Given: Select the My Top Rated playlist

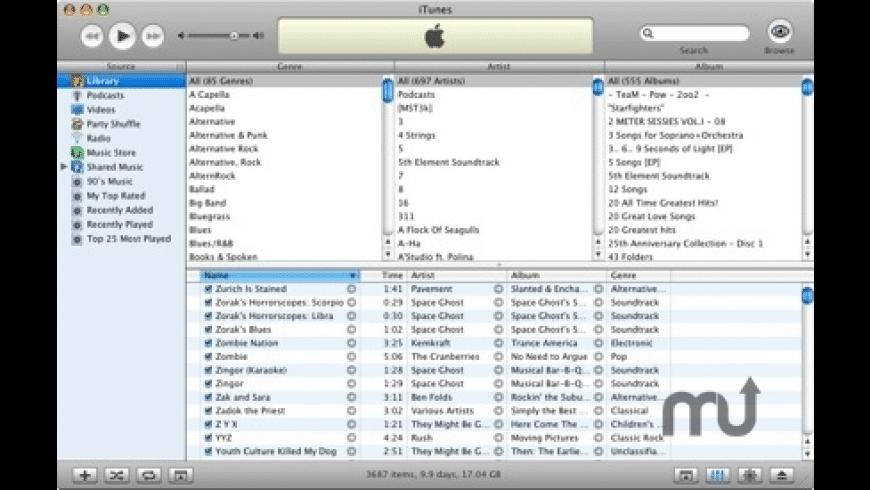Looking at the screenshot, I should [x=122, y=196].
